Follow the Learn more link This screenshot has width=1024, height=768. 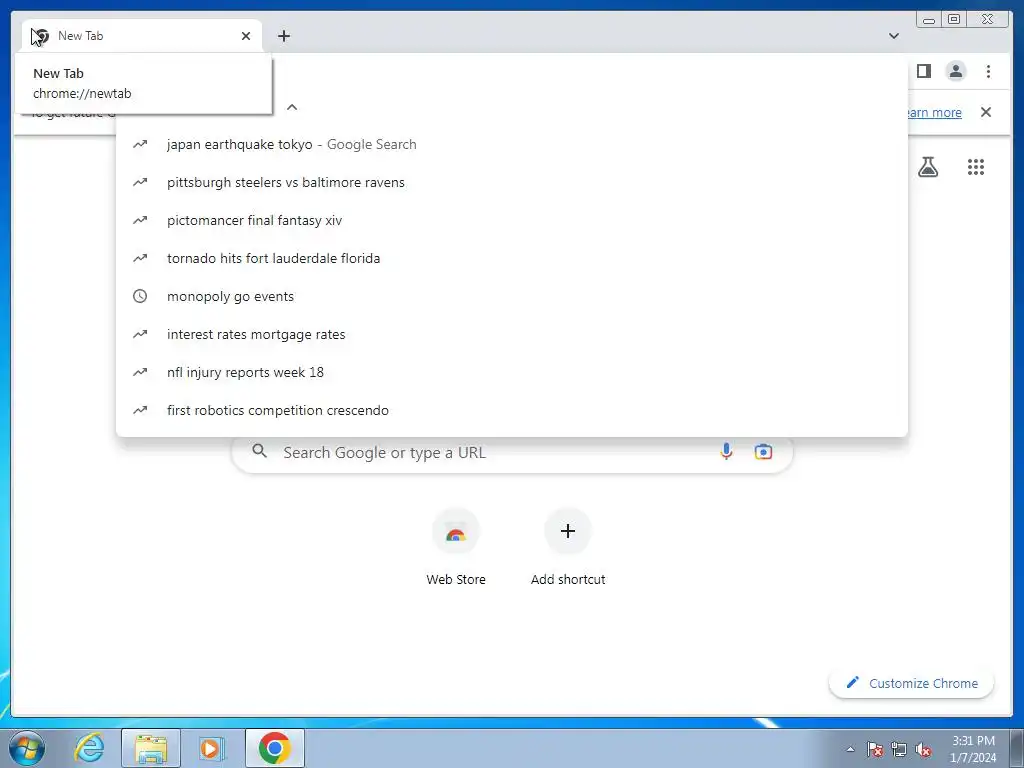[x=934, y=112]
